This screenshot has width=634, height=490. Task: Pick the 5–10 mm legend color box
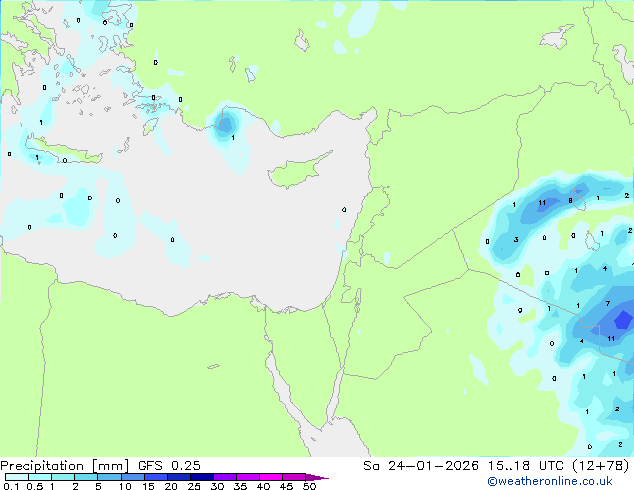click(109, 477)
